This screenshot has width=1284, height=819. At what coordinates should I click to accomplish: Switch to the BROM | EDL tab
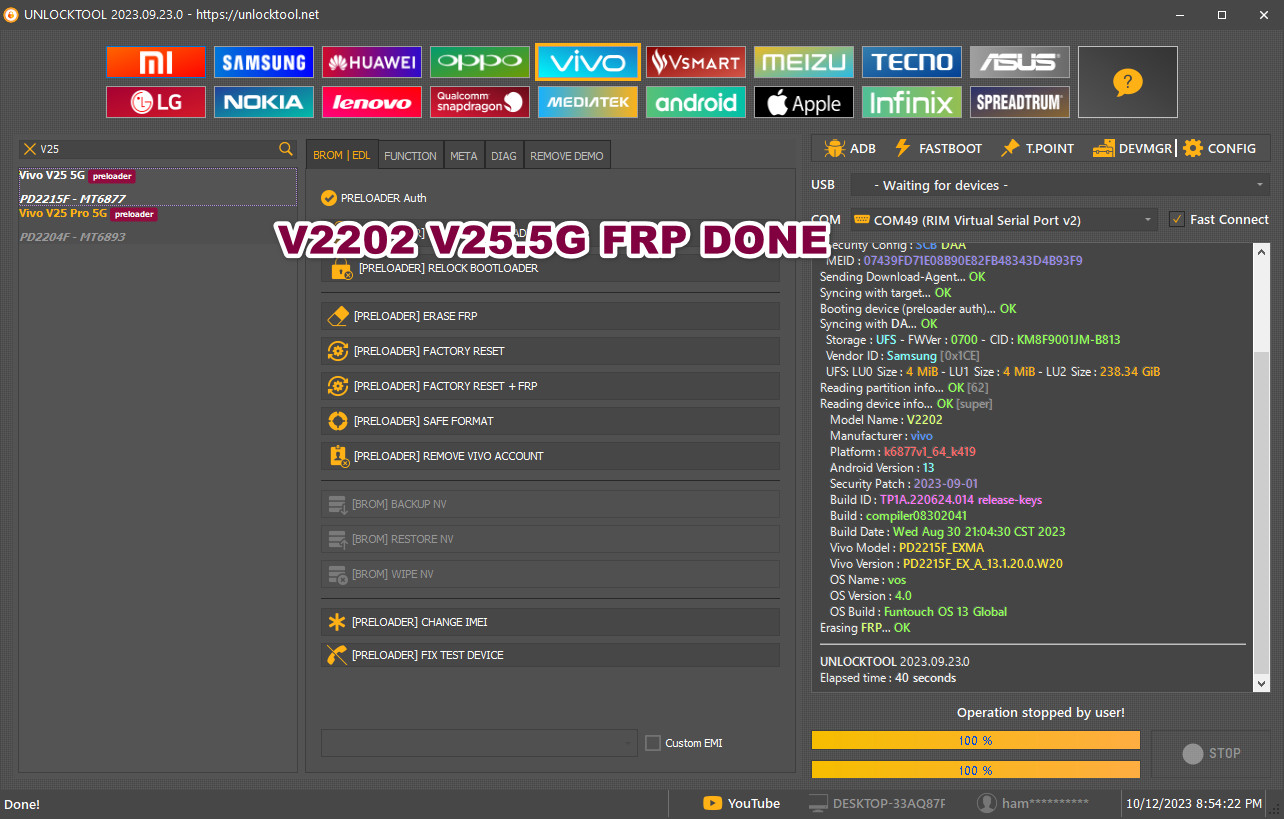342,155
